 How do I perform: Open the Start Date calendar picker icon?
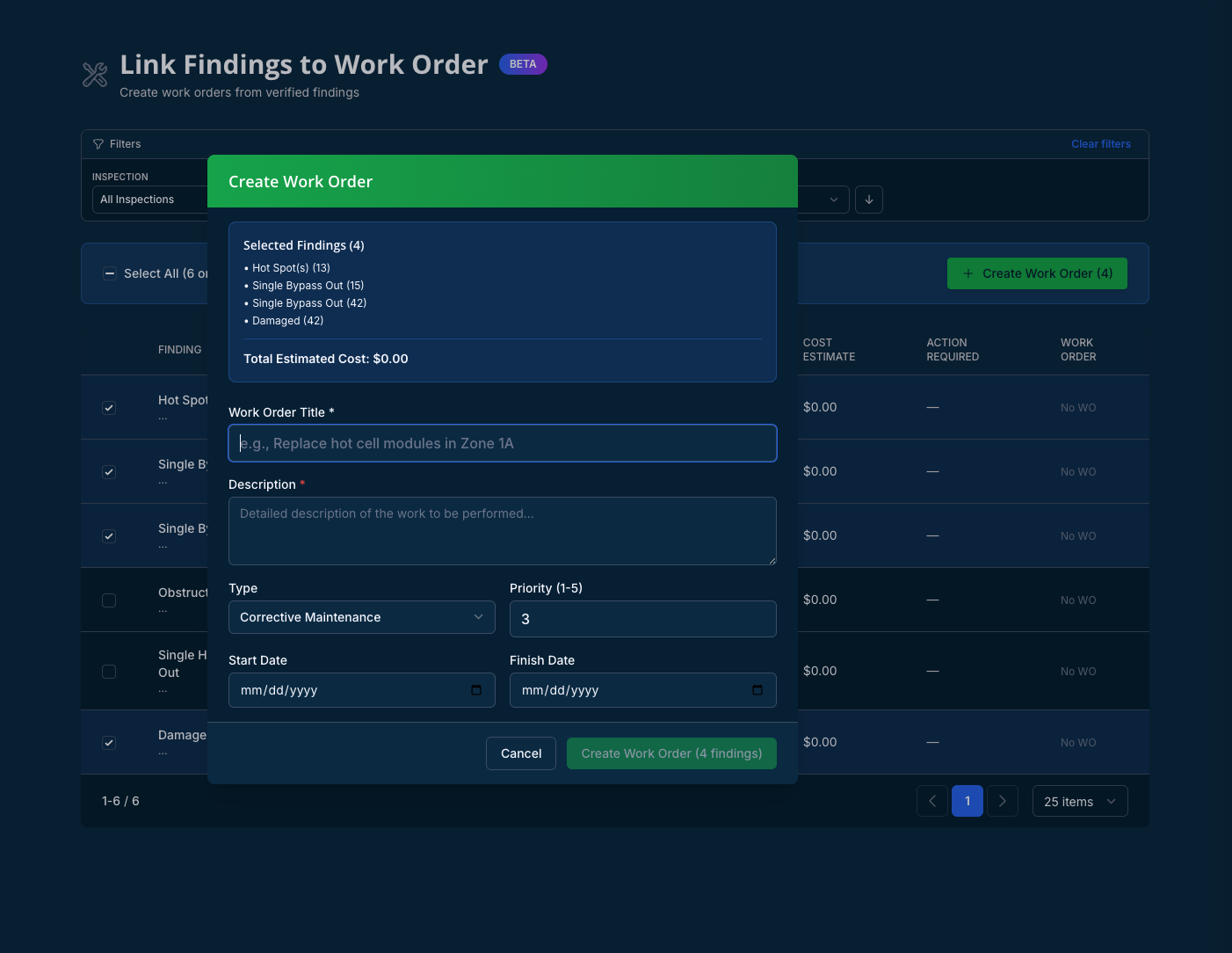[x=476, y=690]
